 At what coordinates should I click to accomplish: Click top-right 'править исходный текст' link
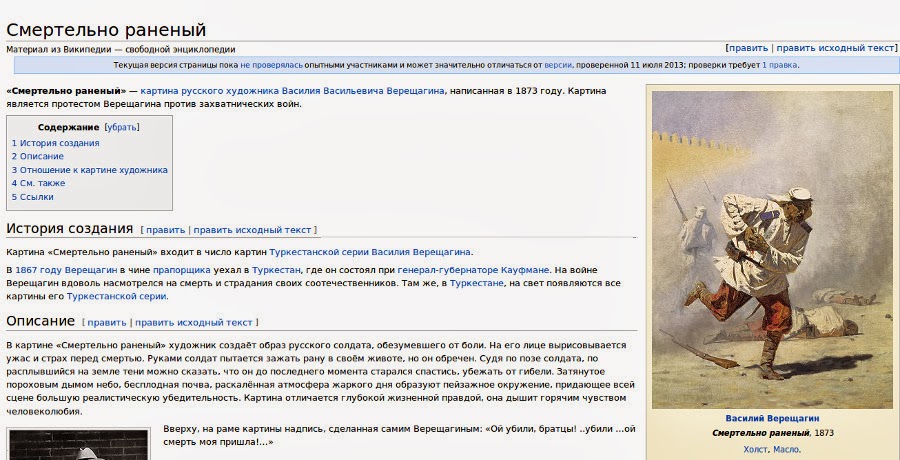(835, 48)
